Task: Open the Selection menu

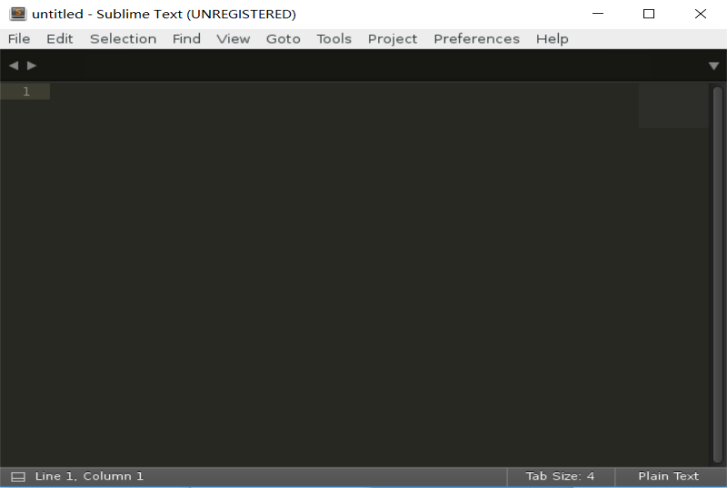Action: pyautogui.click(x=123, y=39)
